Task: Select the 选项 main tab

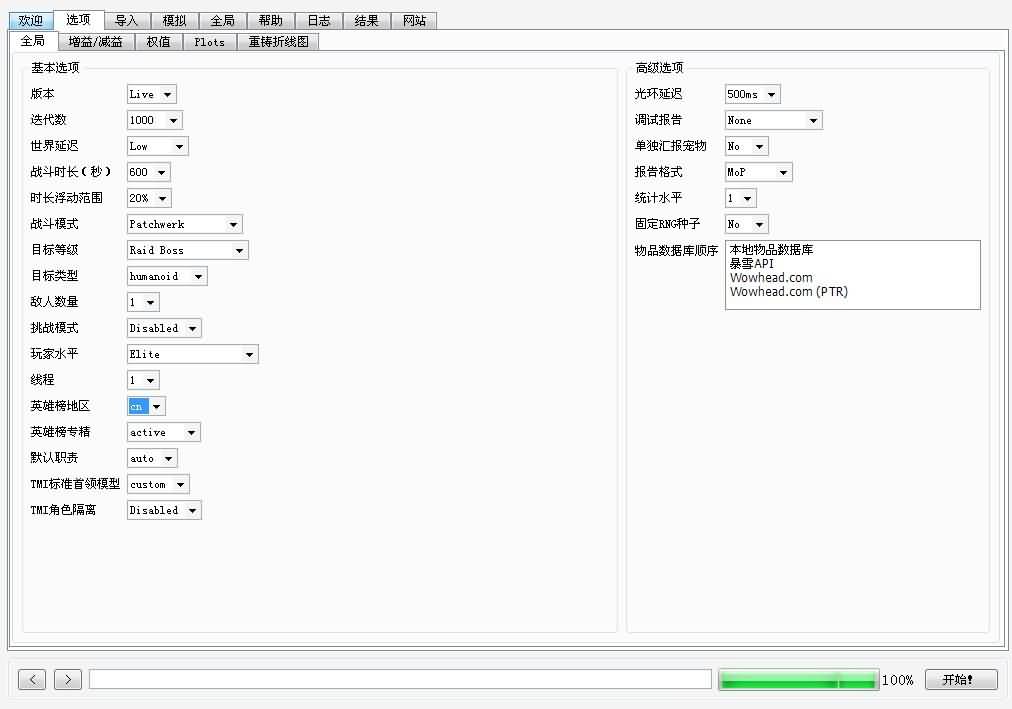Action: coord(78,20)
